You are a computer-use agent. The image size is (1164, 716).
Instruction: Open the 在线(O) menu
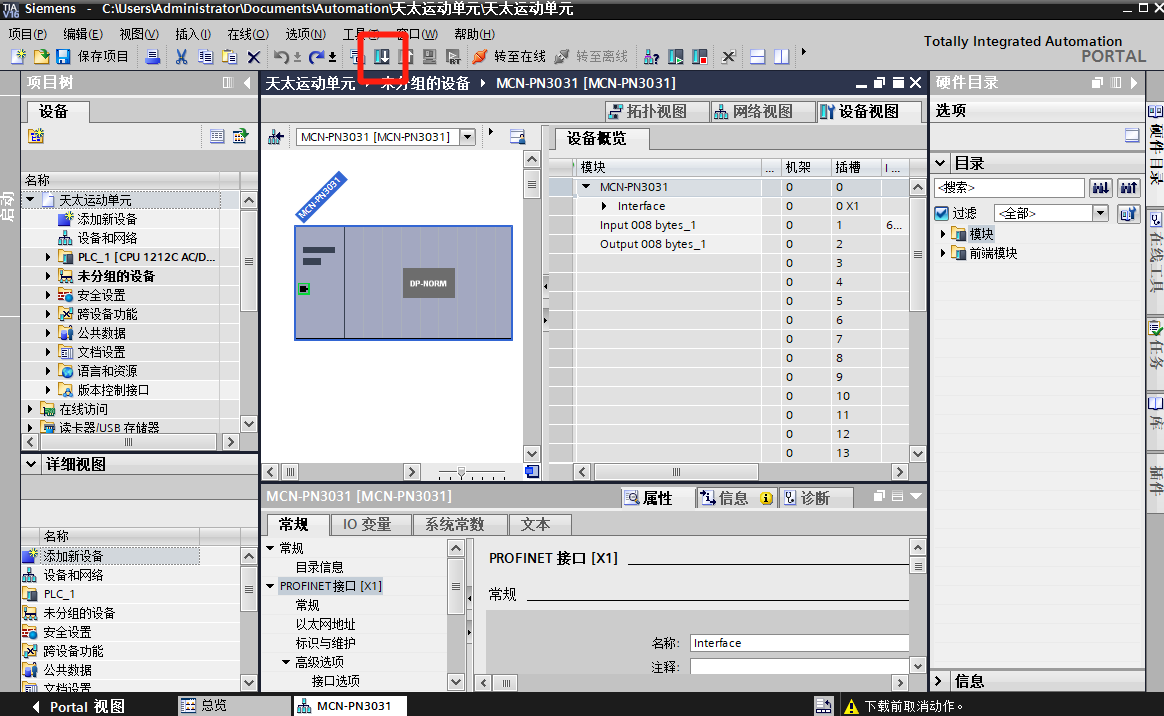pos(248,34)
